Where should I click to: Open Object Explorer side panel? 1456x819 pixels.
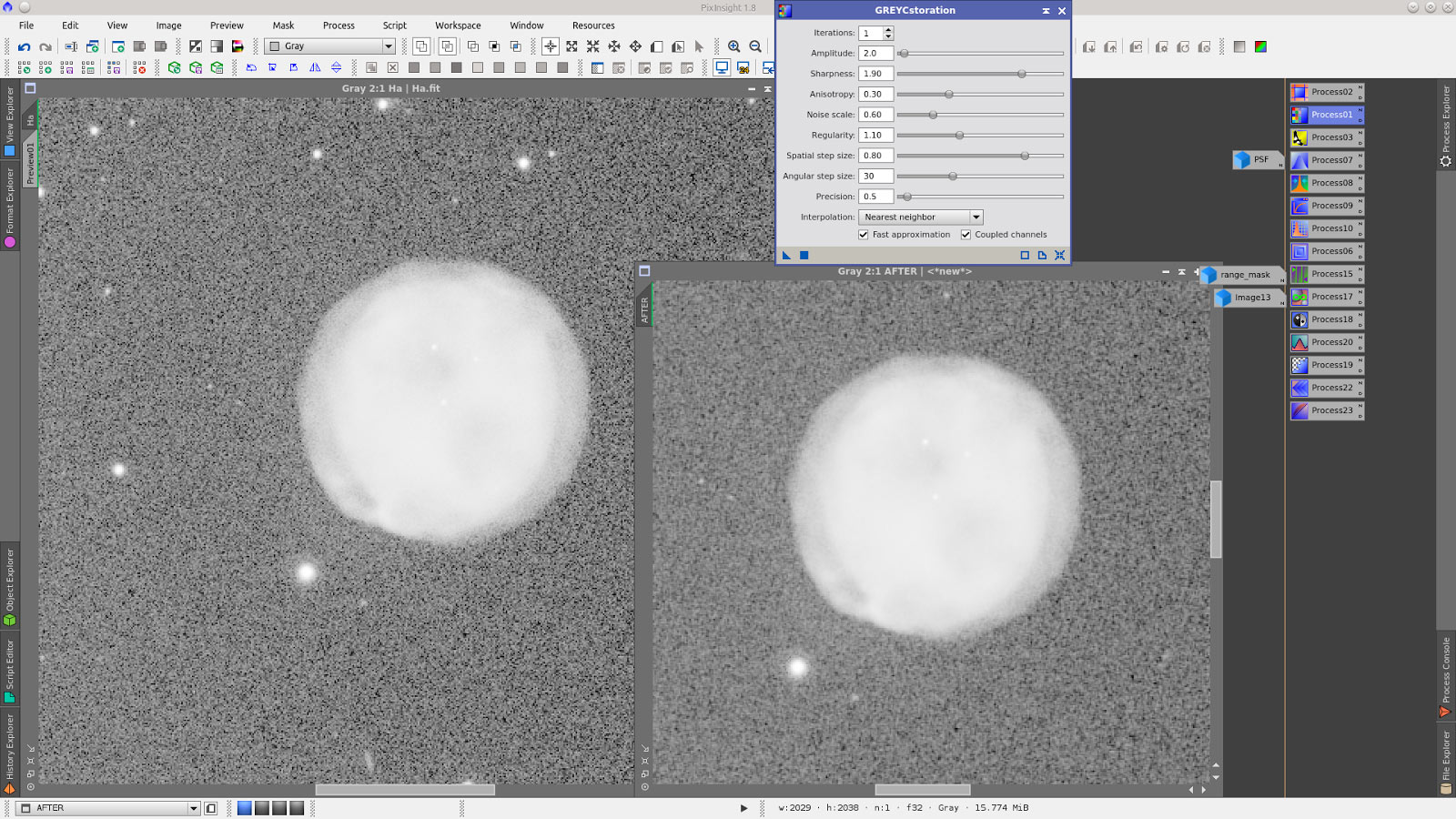click(10, 587)
